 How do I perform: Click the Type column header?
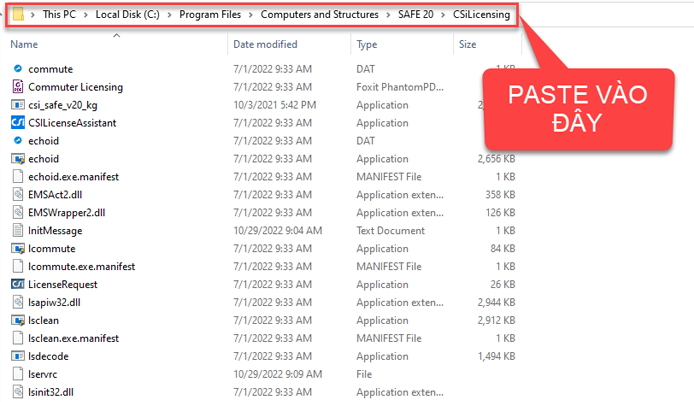pos(367,45)
